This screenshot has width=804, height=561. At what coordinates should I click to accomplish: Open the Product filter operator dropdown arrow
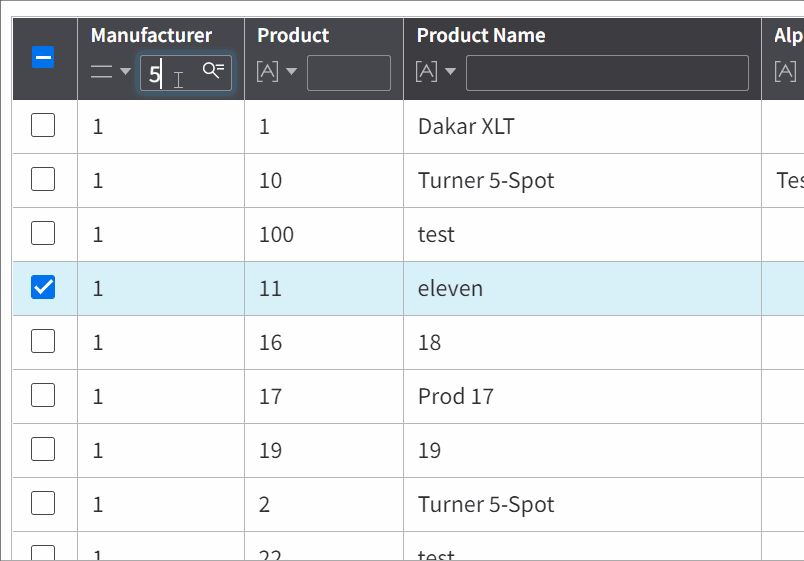pos(291,71)
